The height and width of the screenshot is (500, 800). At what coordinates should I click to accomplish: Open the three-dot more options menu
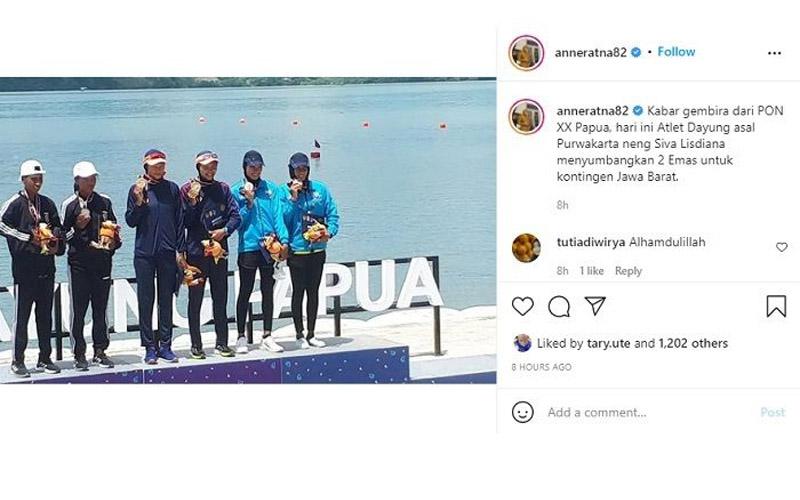point(774,53)
